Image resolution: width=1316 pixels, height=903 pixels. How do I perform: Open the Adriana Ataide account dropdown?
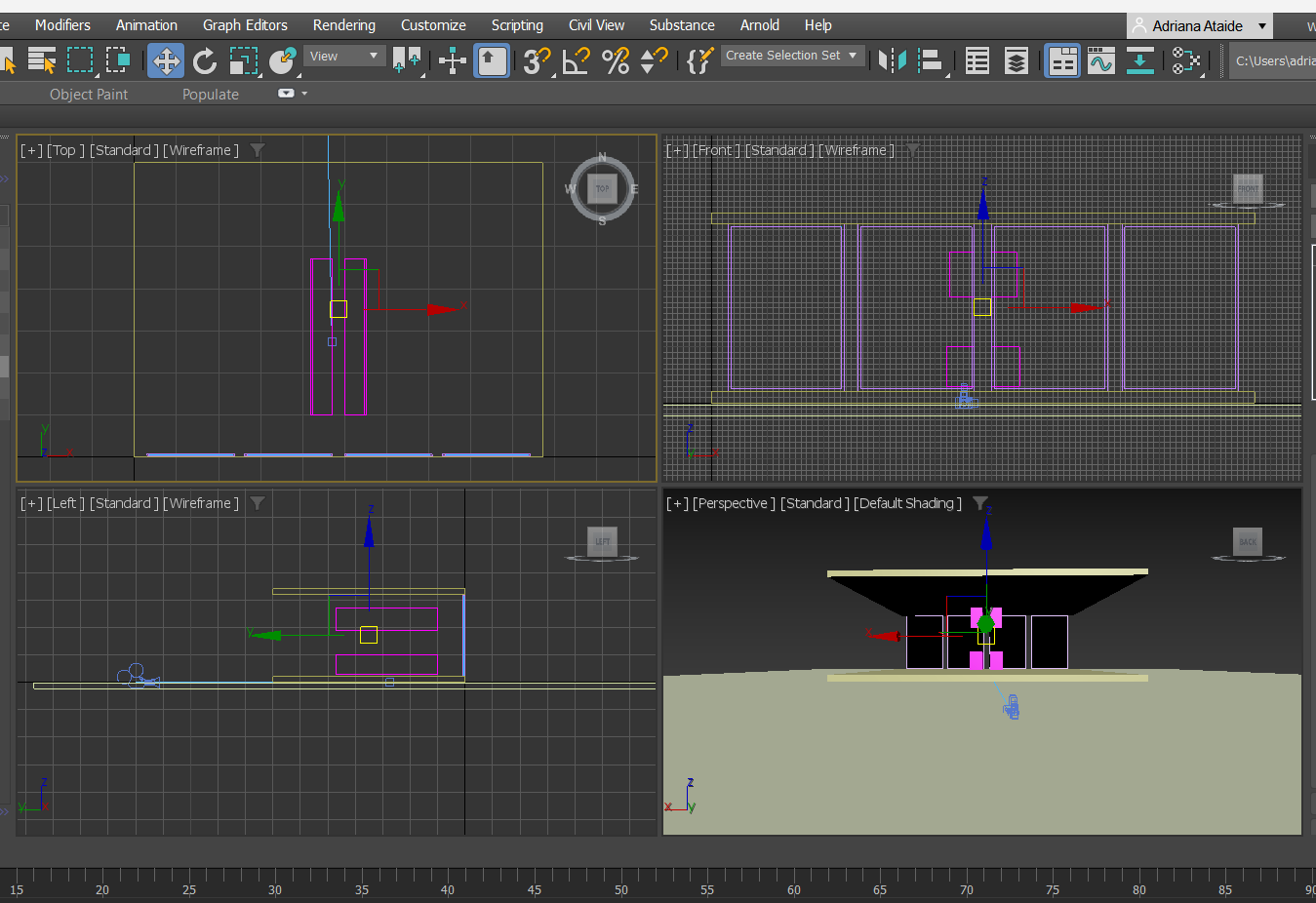click(x=1261, y=26)
